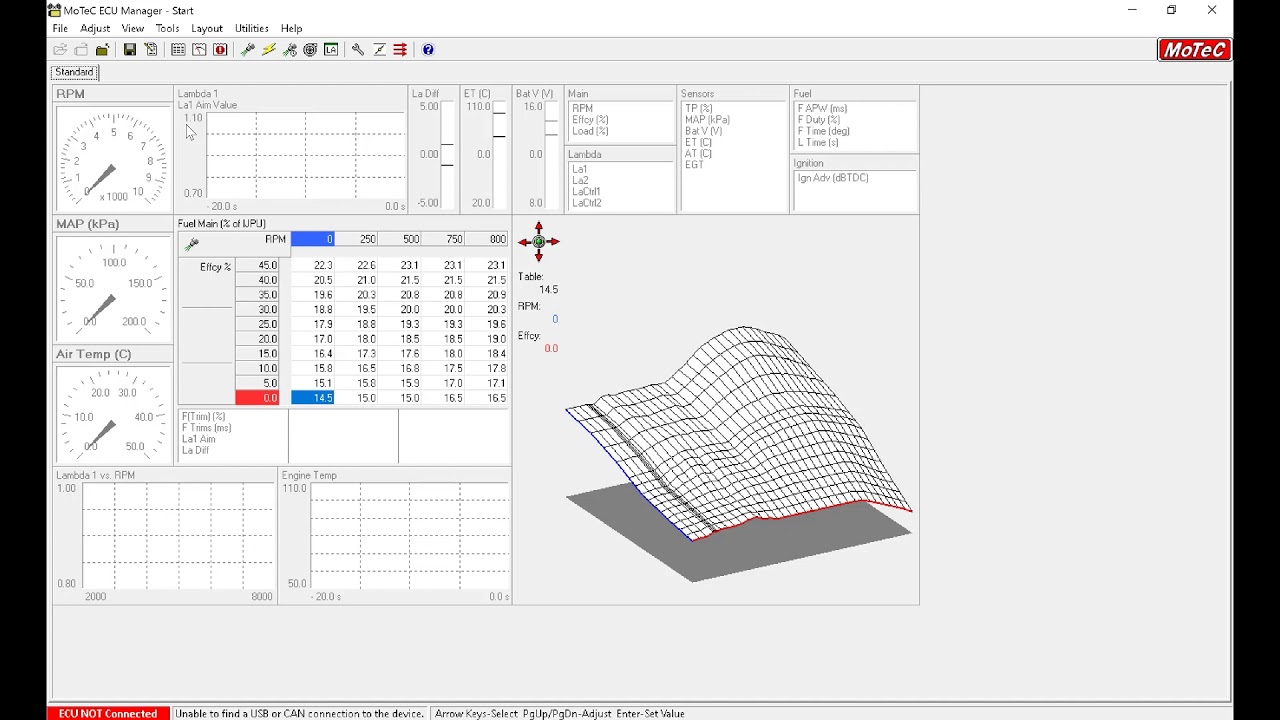
Task: Open the Utilities menu
Action: coord(251,28)
